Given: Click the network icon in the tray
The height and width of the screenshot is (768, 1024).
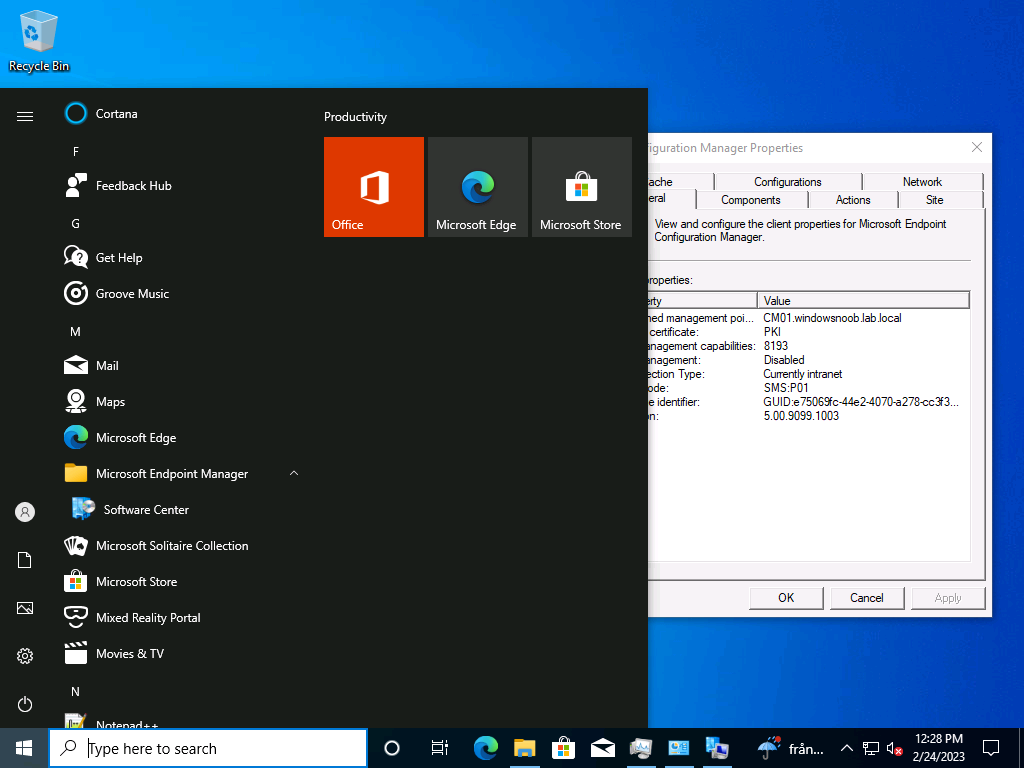Looking at the screenshot, I should coord(871,748).
